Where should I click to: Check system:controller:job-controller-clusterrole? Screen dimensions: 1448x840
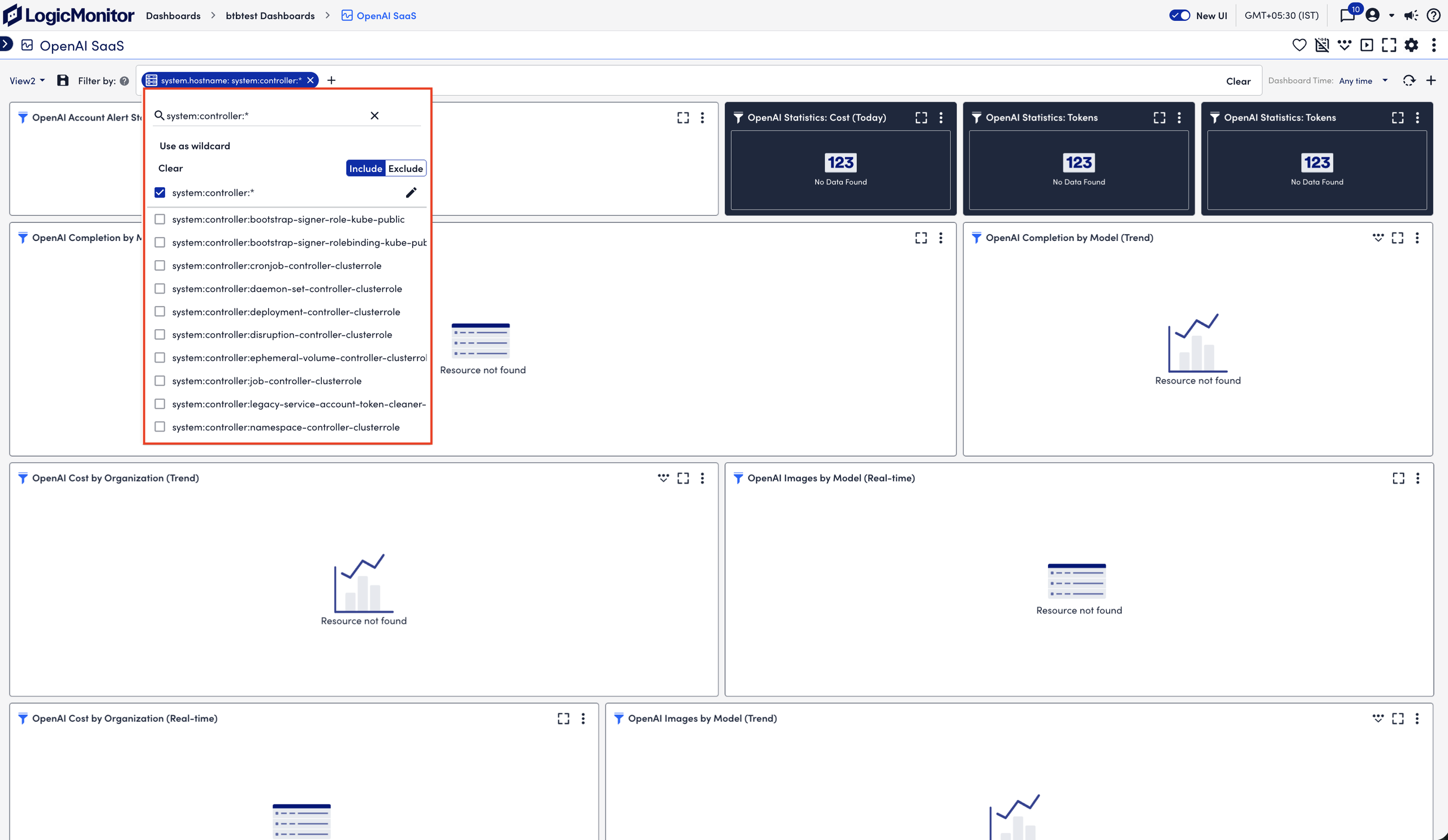pyautogui.click(x=160, y=381)
